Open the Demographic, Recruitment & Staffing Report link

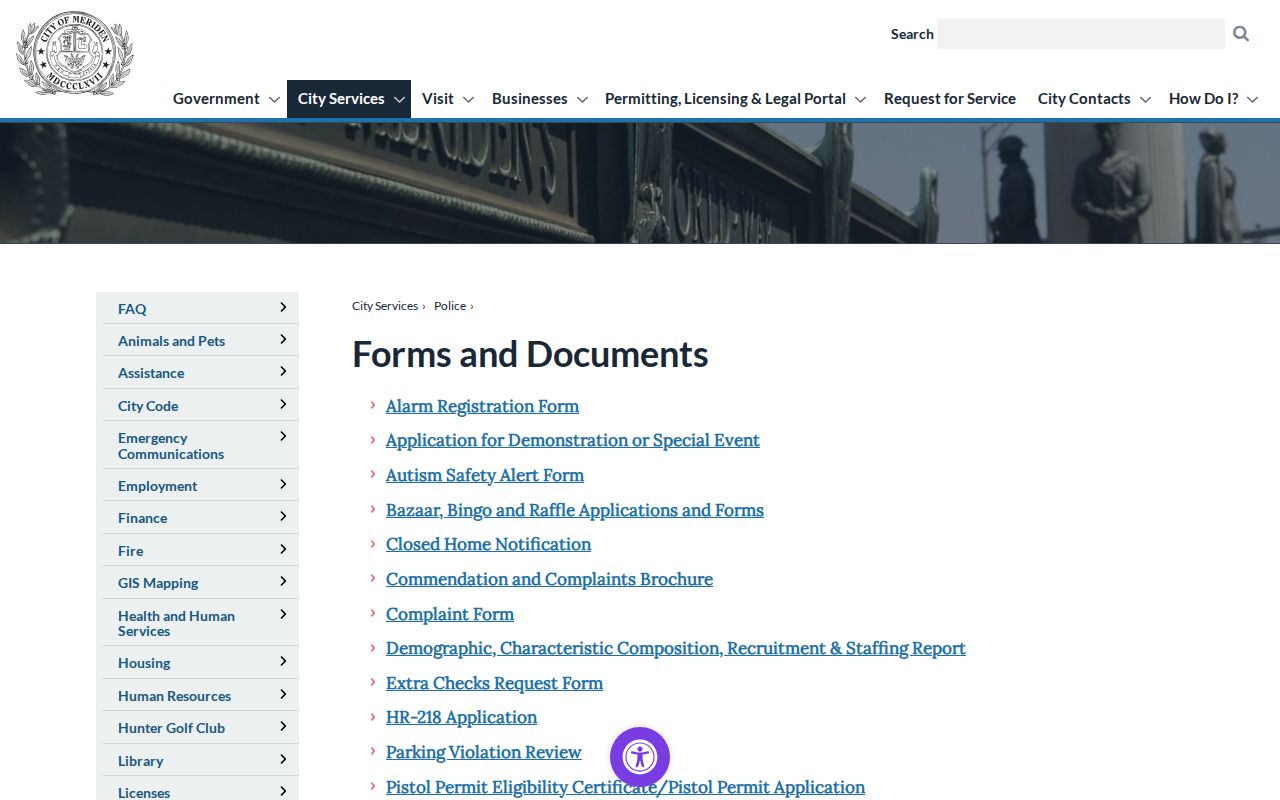[676, 648]
